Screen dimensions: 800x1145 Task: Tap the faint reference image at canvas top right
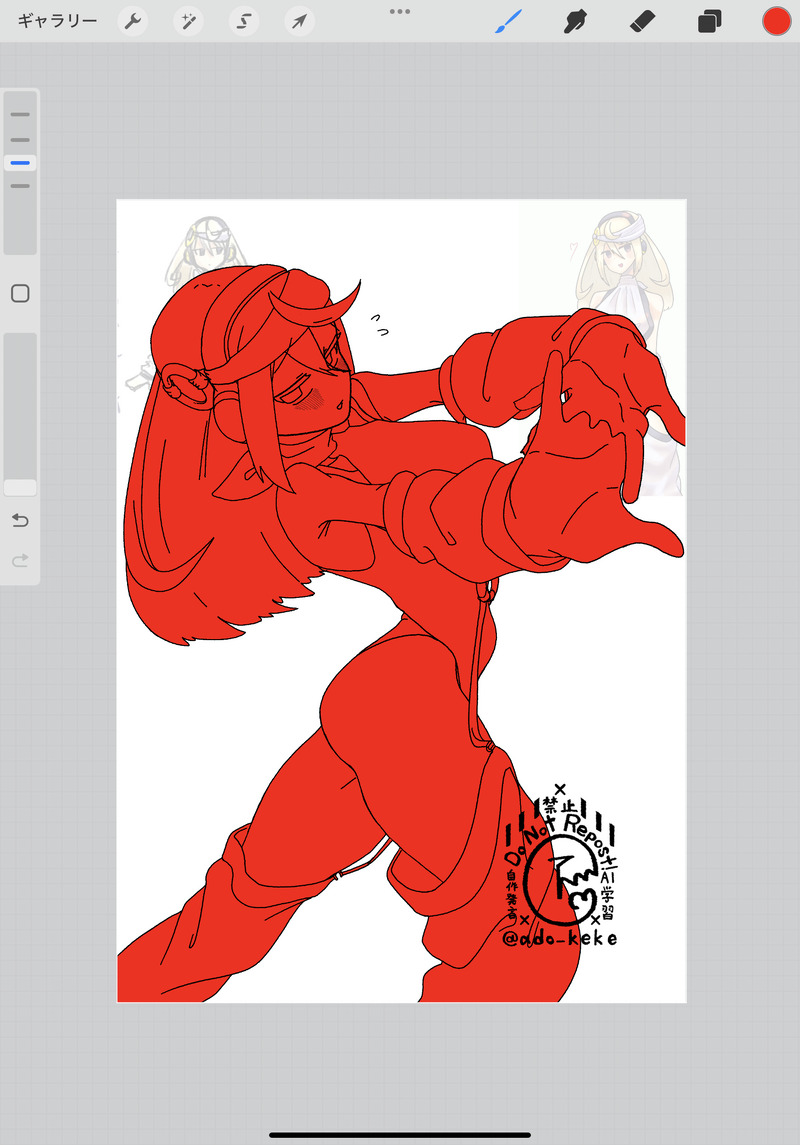point(620,263)
